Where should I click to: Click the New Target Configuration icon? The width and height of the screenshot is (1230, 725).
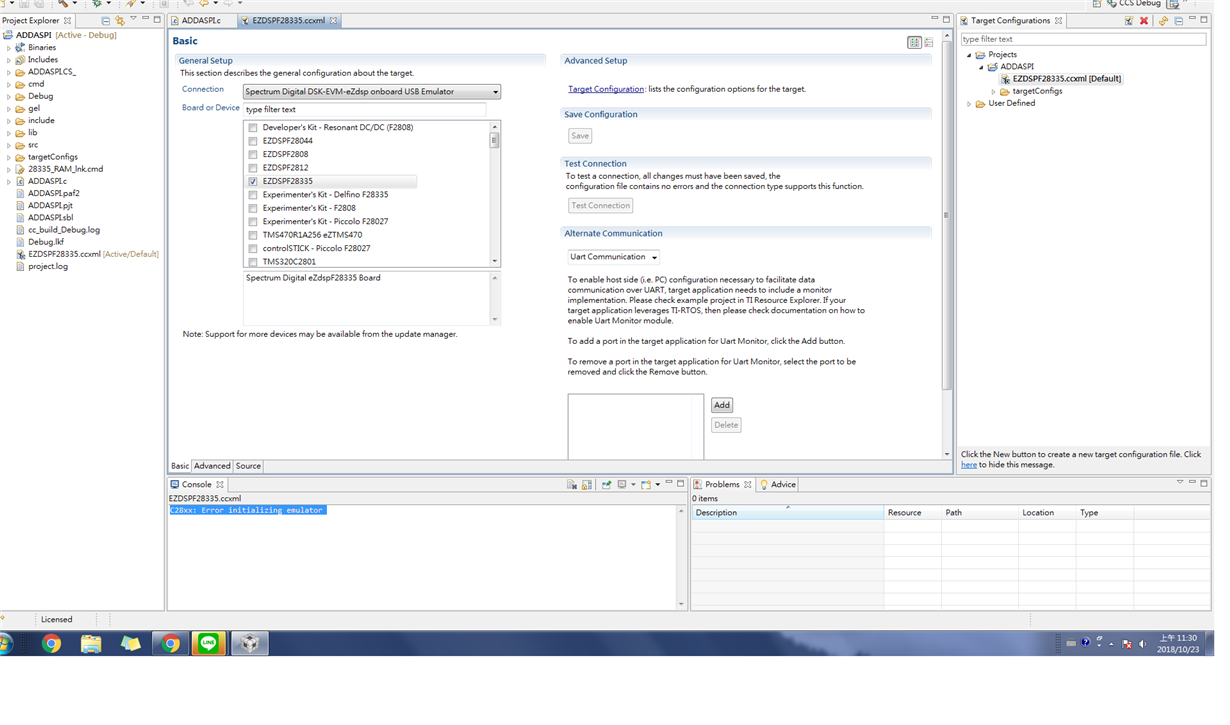pos(1129,20)
